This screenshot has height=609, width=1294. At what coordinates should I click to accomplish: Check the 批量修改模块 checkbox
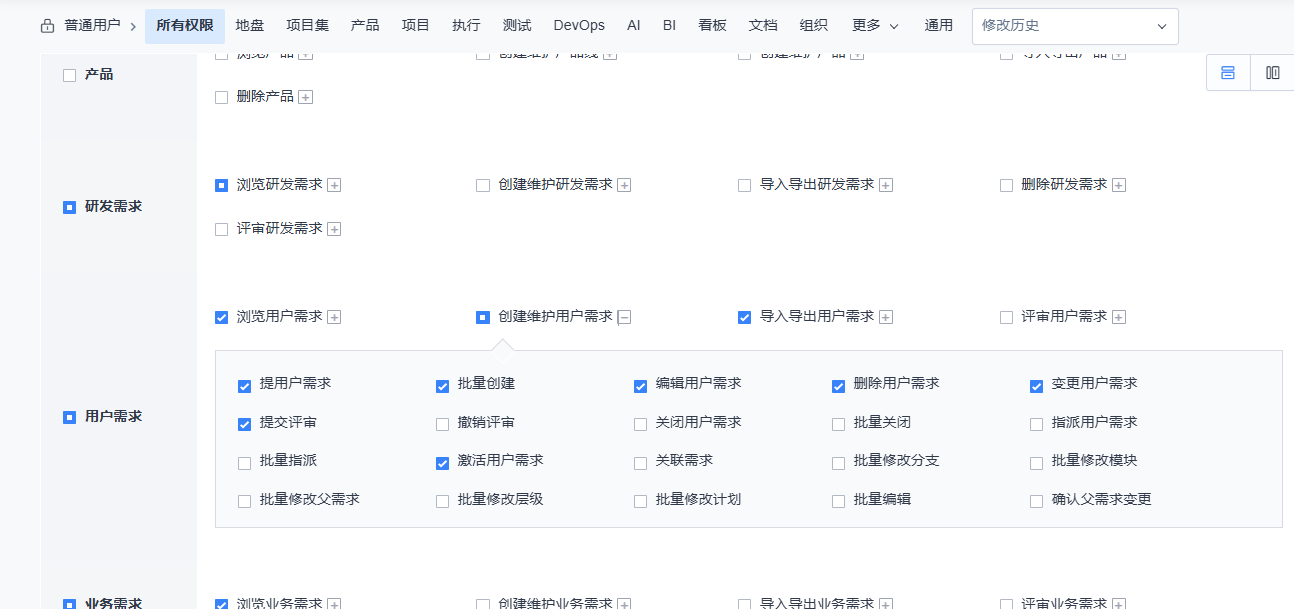click(x=1037, y=463)
